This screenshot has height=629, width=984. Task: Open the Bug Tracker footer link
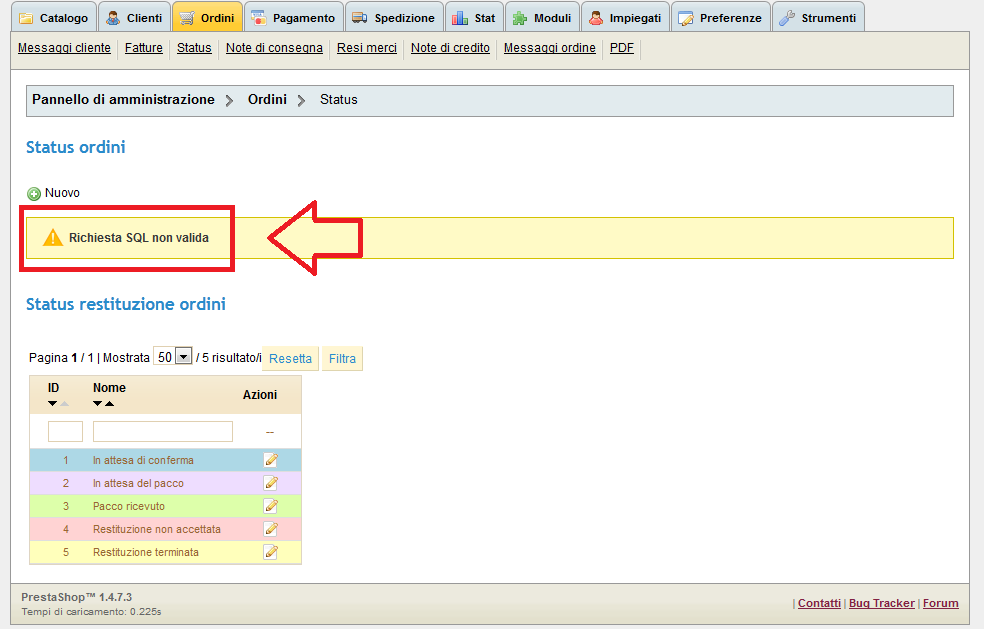(x=882, y=603)
